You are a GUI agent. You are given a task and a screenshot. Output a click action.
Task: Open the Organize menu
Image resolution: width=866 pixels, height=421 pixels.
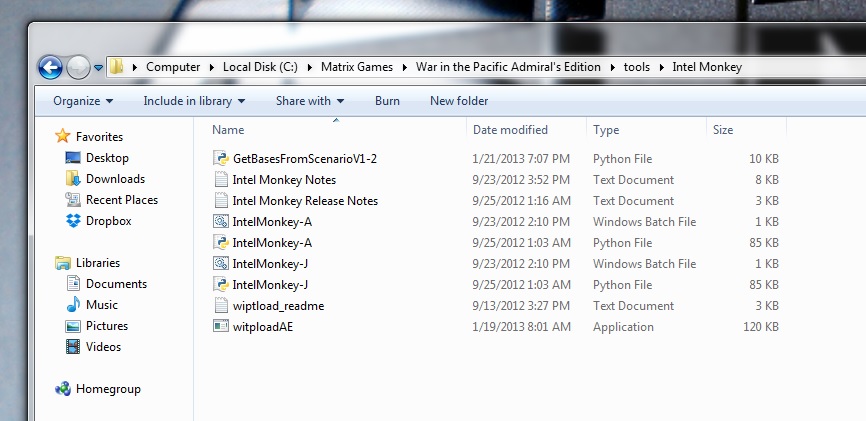(83, 101)
